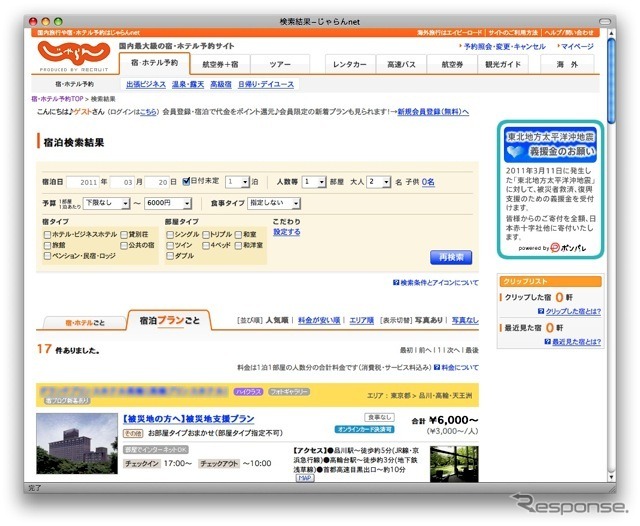Viewport: 640px width, 526px height.
Task: Click help icon next to 最近見た宿とは?
Action: coord(548,342)
